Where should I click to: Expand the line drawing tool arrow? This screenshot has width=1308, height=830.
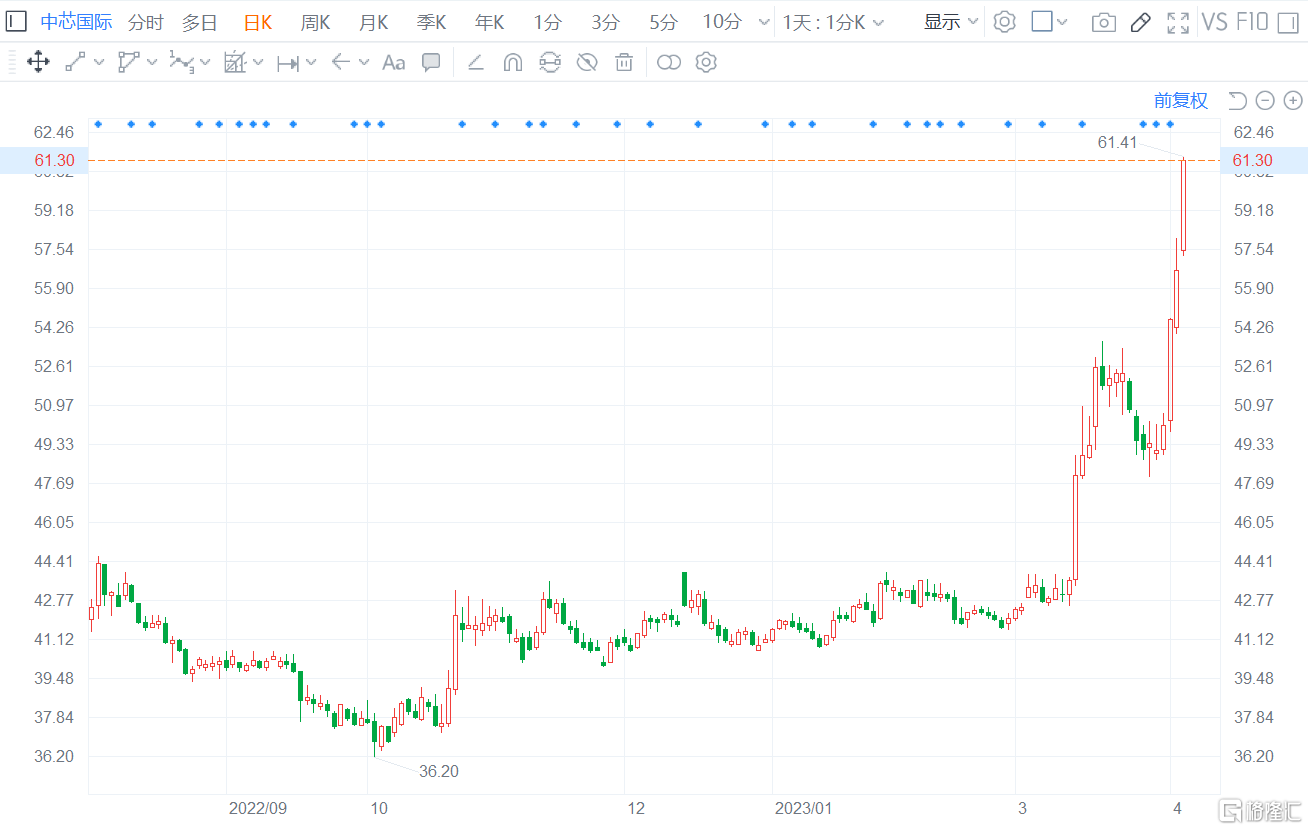point(99,63)
